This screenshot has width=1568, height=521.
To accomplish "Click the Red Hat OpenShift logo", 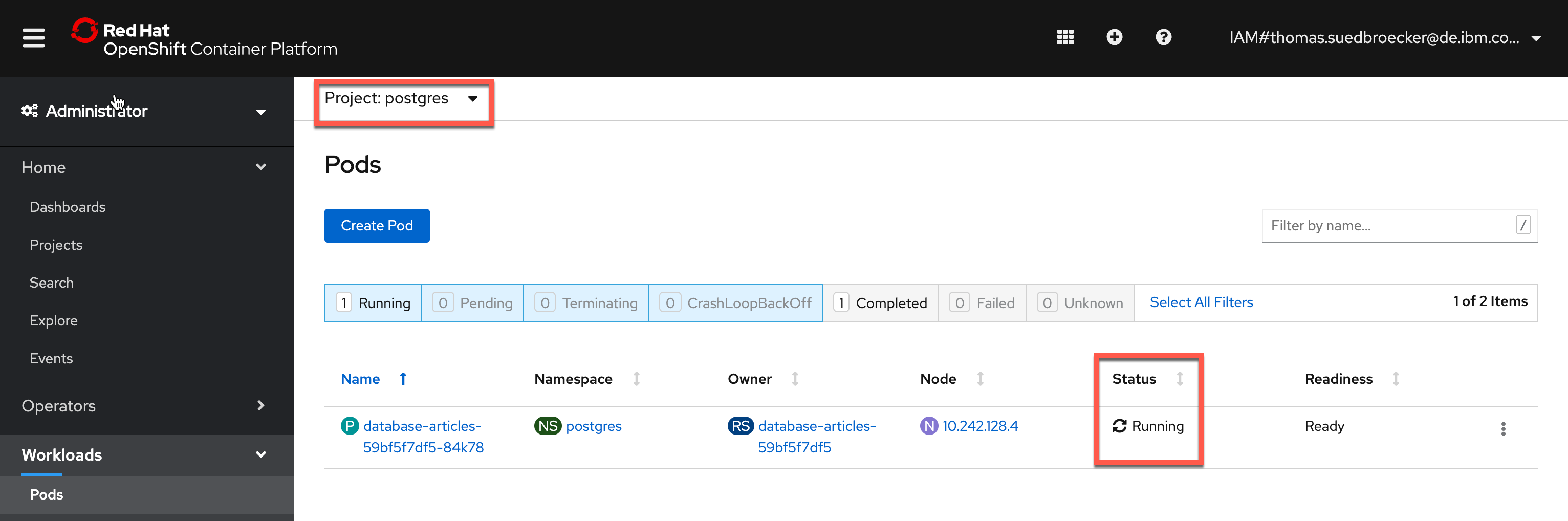I will [x=204, y=38].
